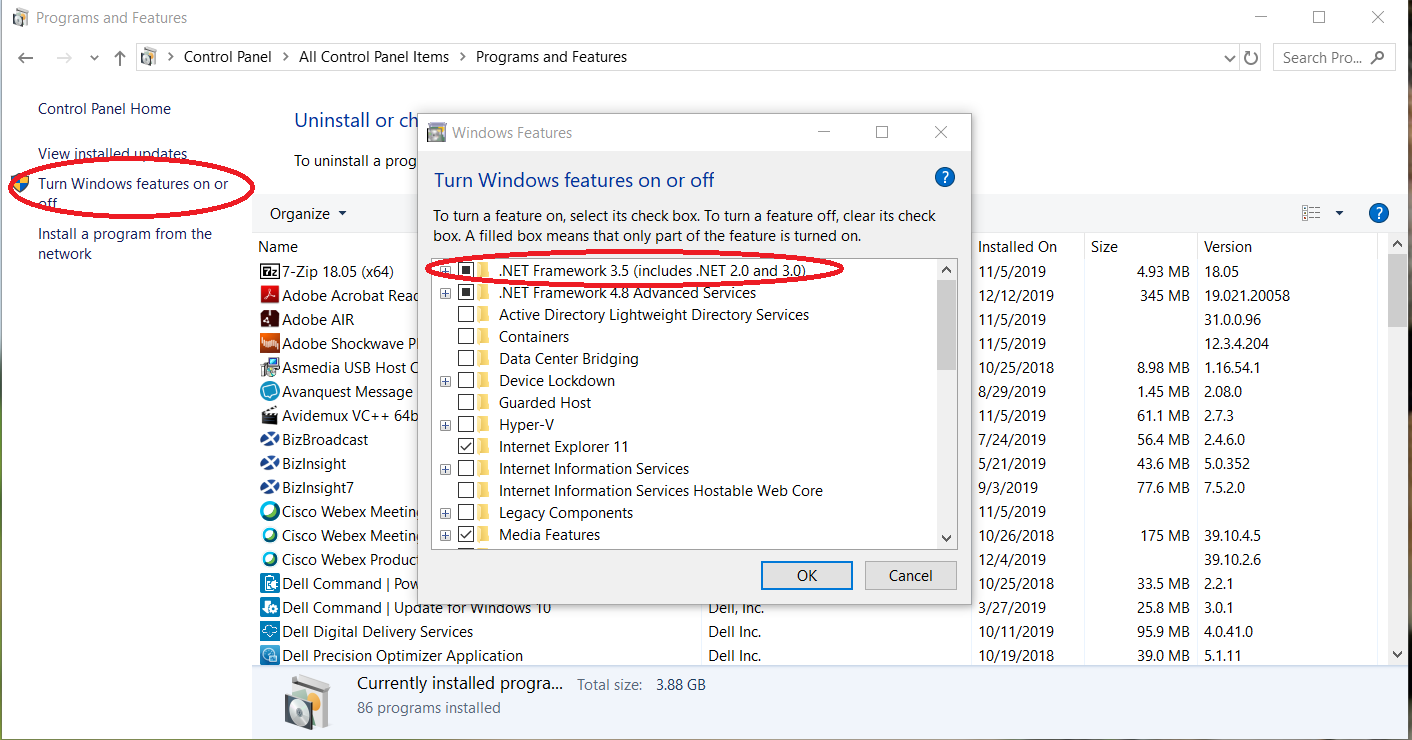1412x740 pixels.
Task: Click Cancel in Windows Features dialog
Action: [910, 575]
